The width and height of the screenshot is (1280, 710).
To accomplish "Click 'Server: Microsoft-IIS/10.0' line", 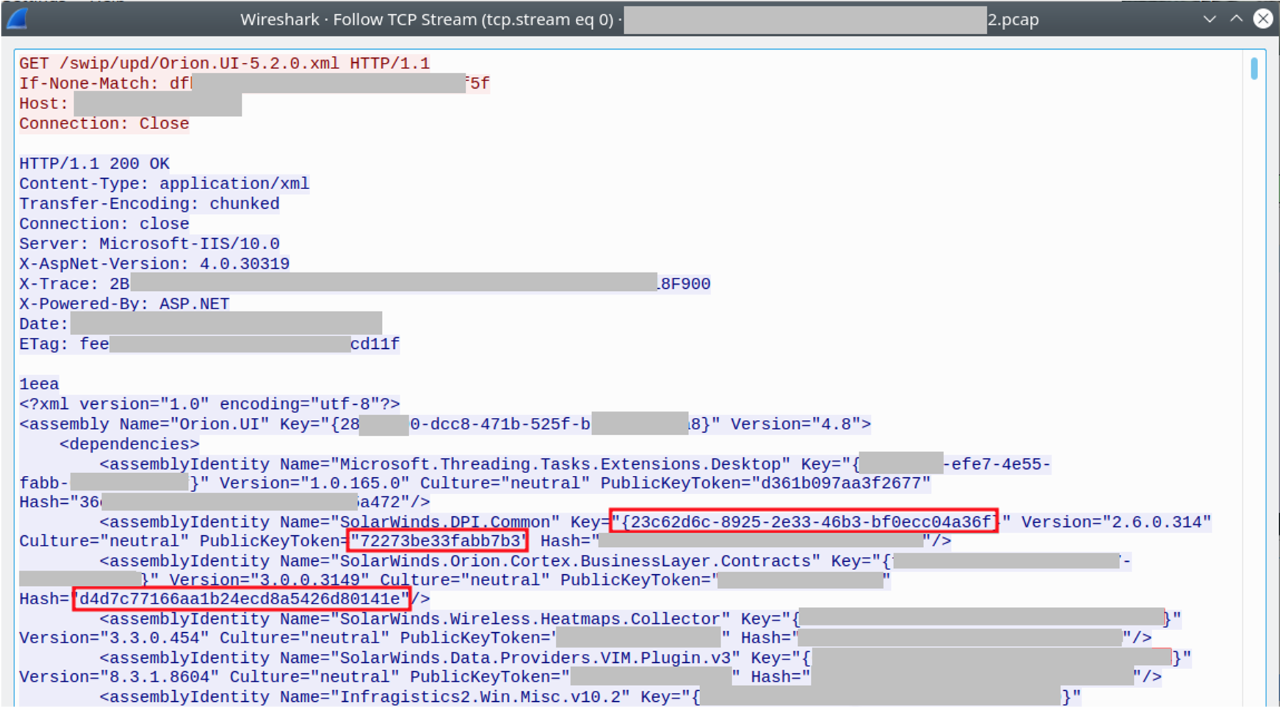I will (x=149, y=244).
